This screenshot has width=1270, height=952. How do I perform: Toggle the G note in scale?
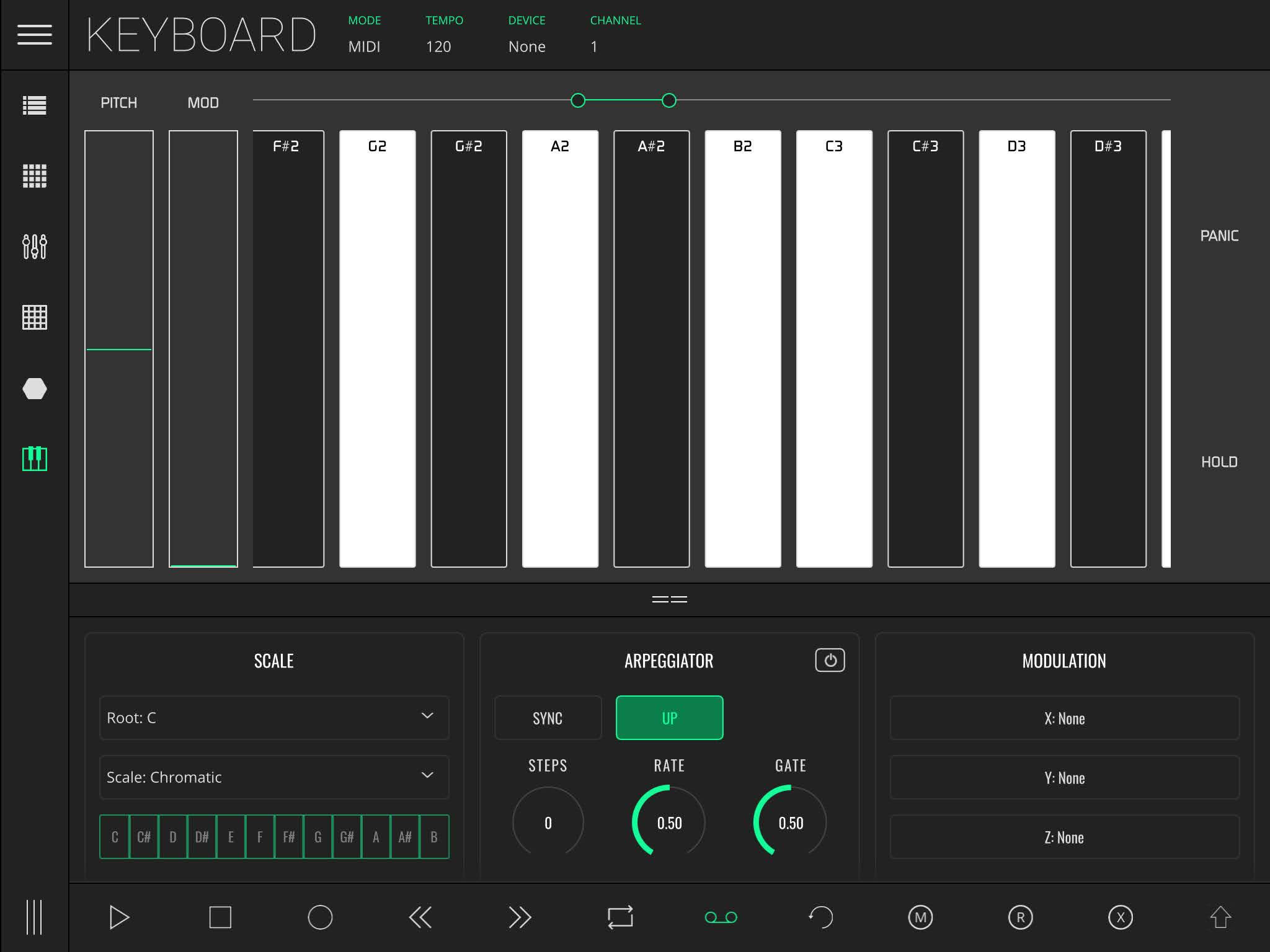(x=317, y=837)
